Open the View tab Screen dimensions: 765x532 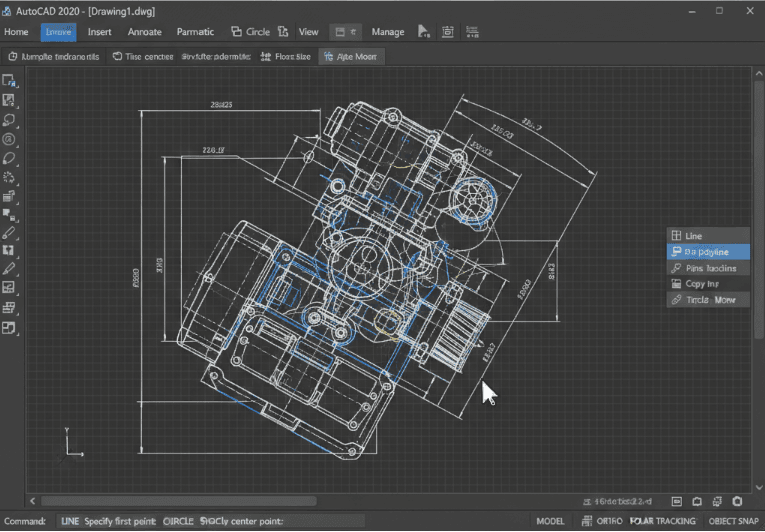(x=308, y=32)
